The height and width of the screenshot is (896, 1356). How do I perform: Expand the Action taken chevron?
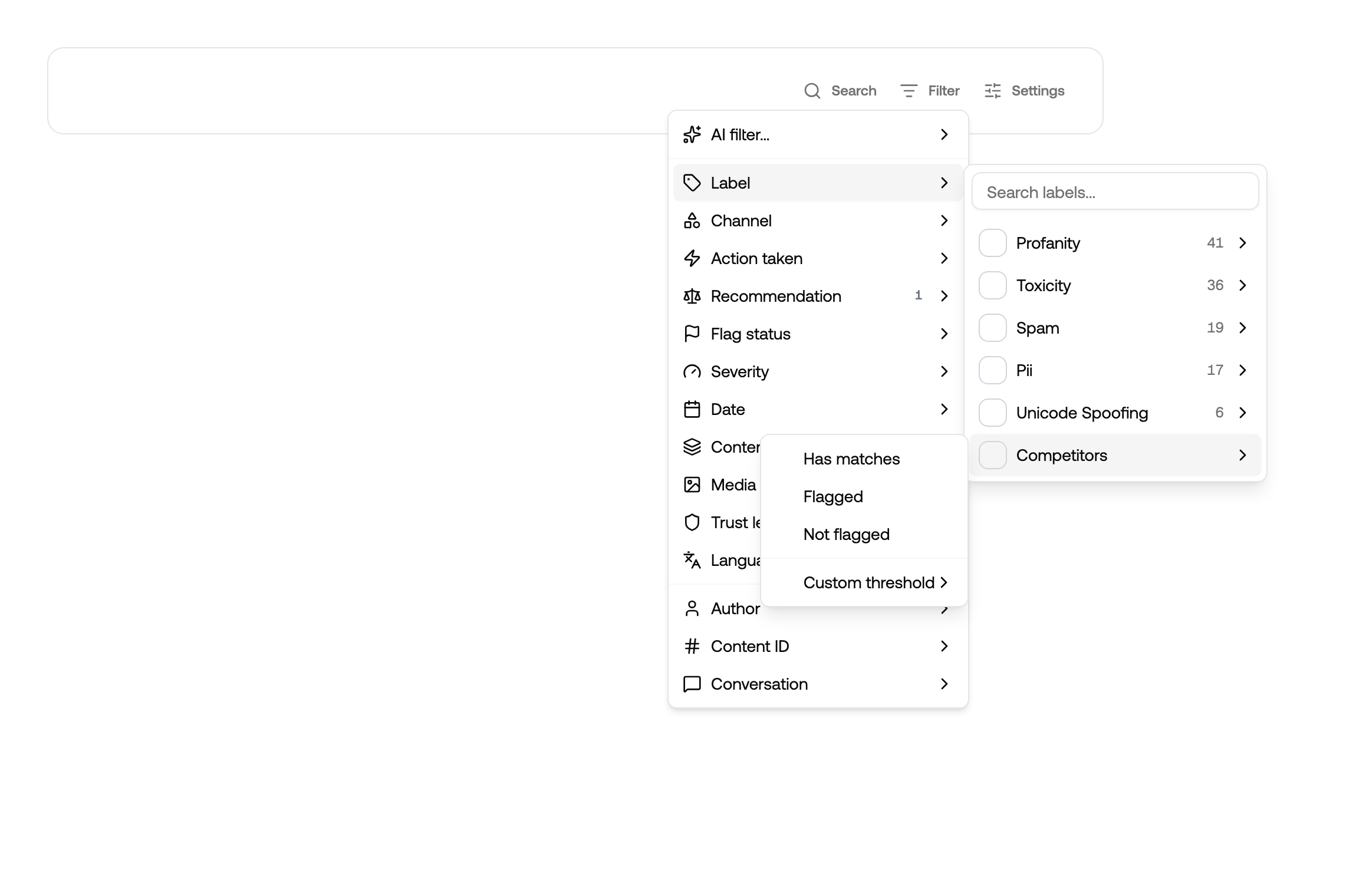(944, 258)
